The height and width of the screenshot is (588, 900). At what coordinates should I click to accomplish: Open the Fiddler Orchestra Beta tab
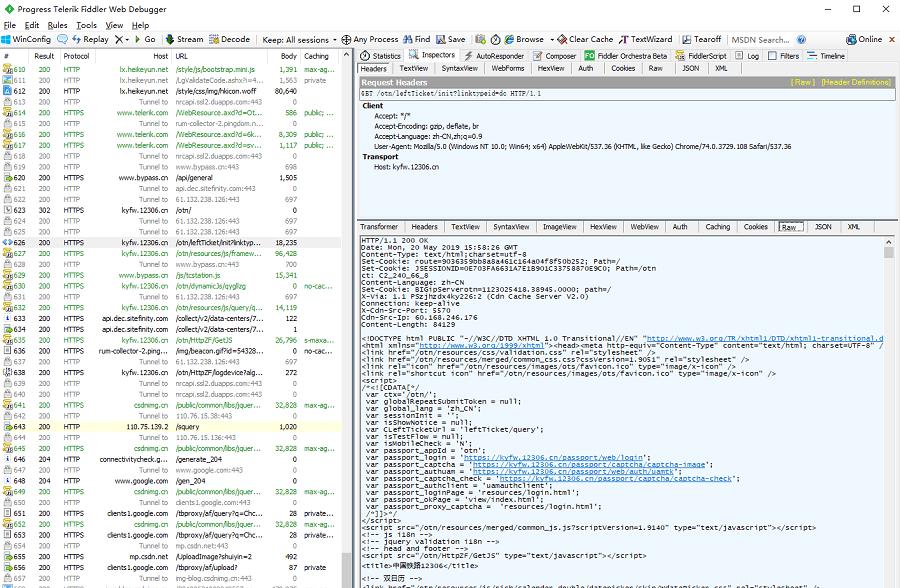(626, 56)
